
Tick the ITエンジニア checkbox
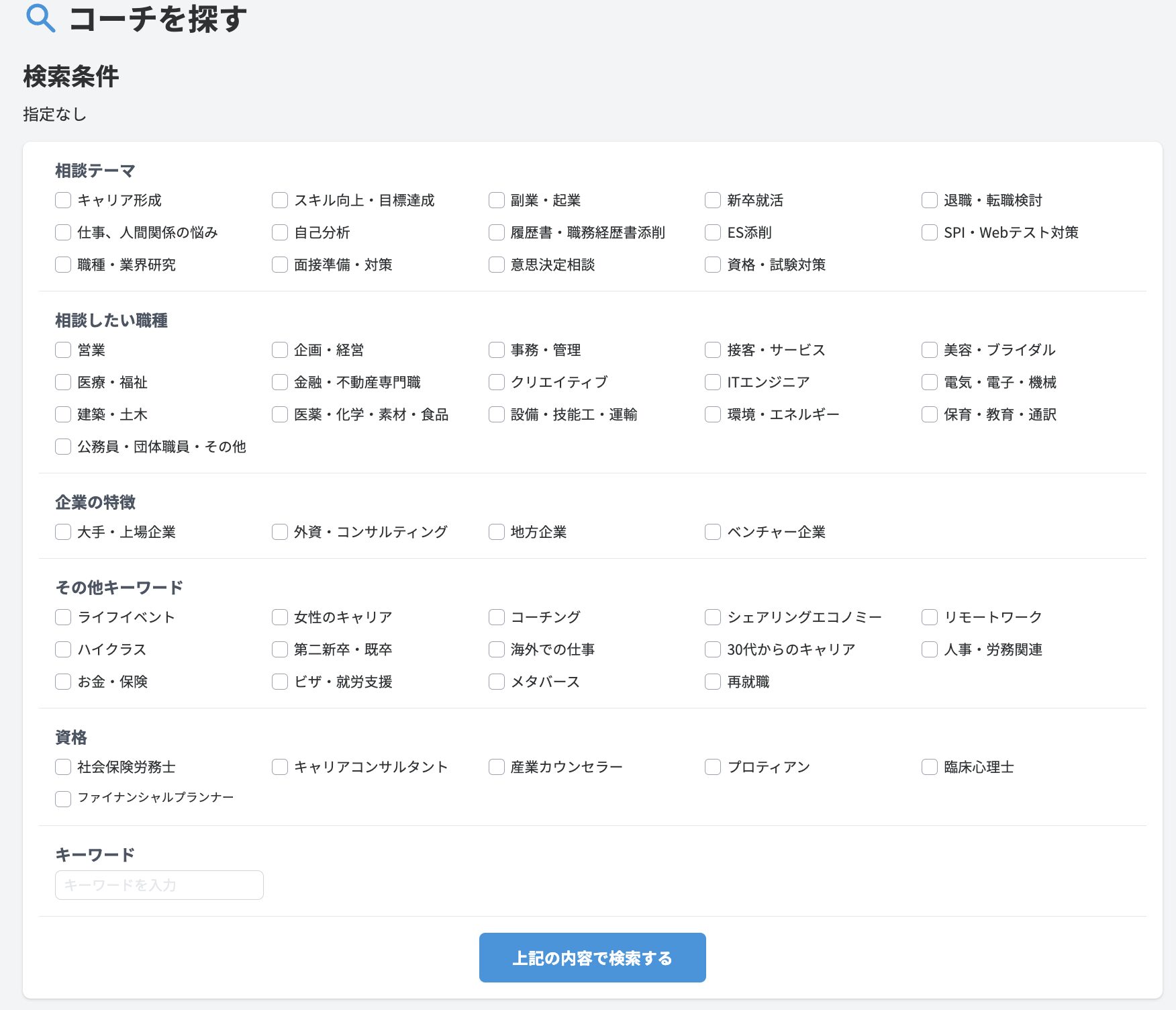(x=713, y=382)
